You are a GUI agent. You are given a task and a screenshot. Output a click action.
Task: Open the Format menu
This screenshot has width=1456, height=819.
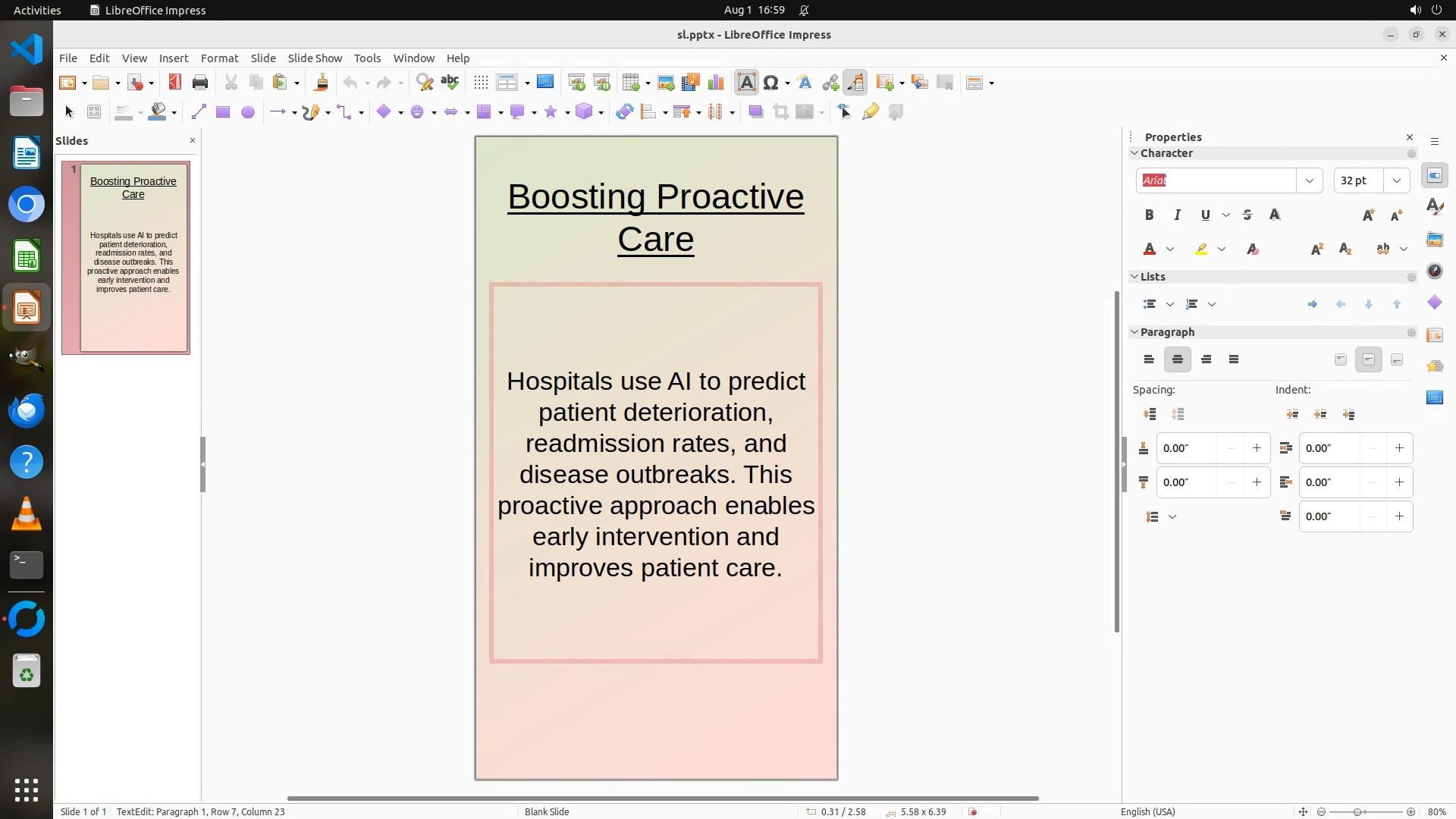tap(219, 58)
